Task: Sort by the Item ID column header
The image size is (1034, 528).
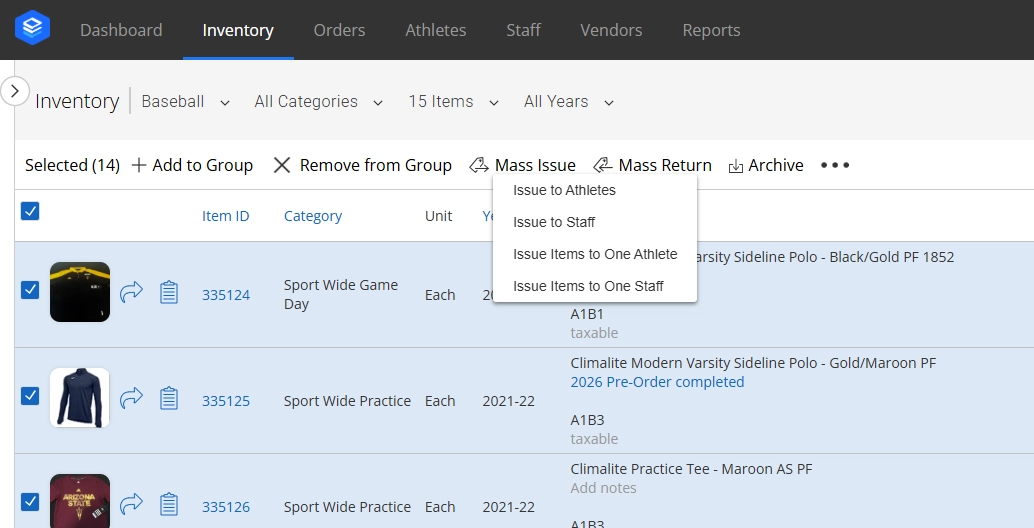Action: tap(226, 216)
